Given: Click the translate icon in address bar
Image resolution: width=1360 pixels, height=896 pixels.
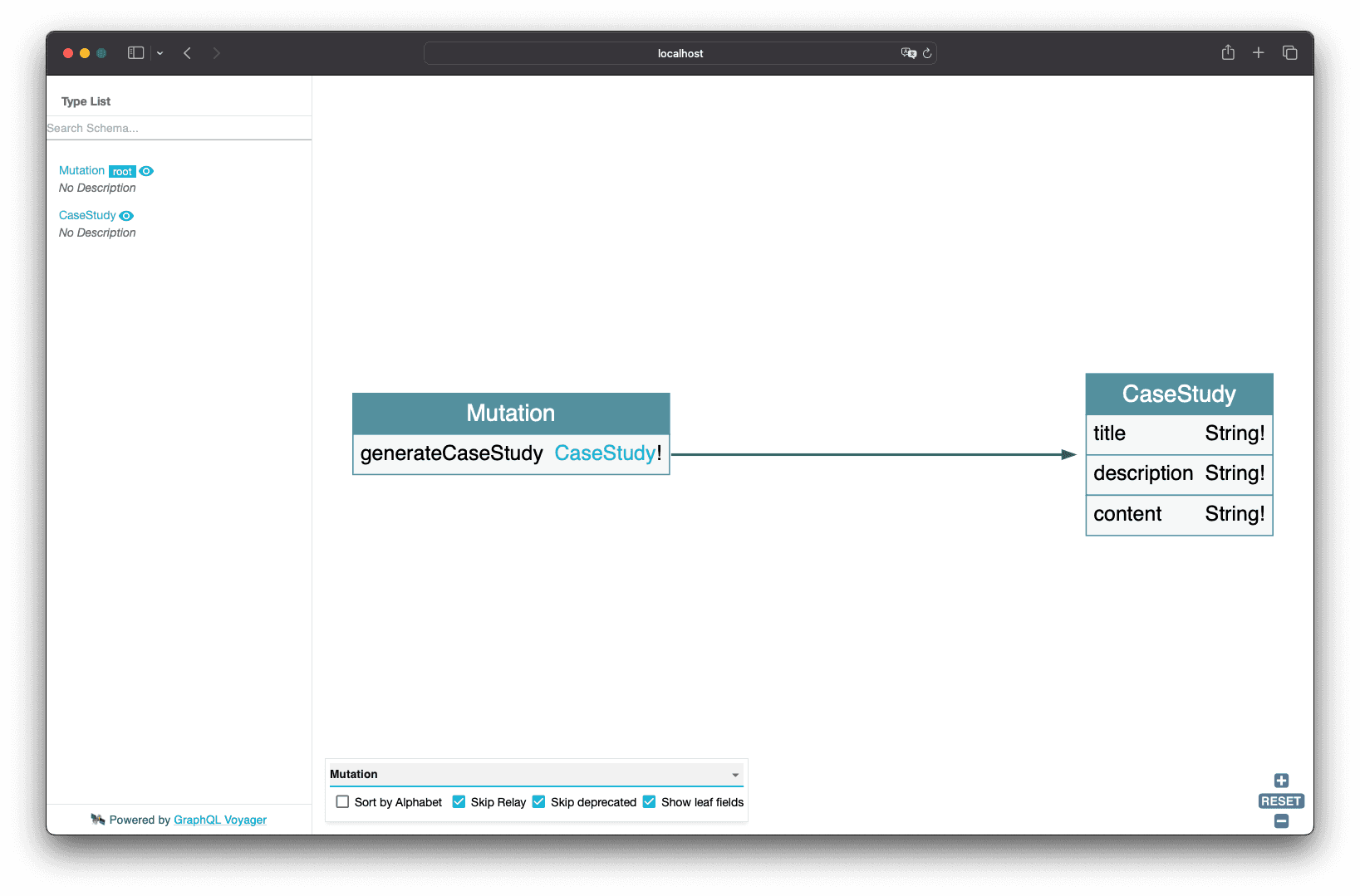Looking at the screenshot, I should [908, 53].
